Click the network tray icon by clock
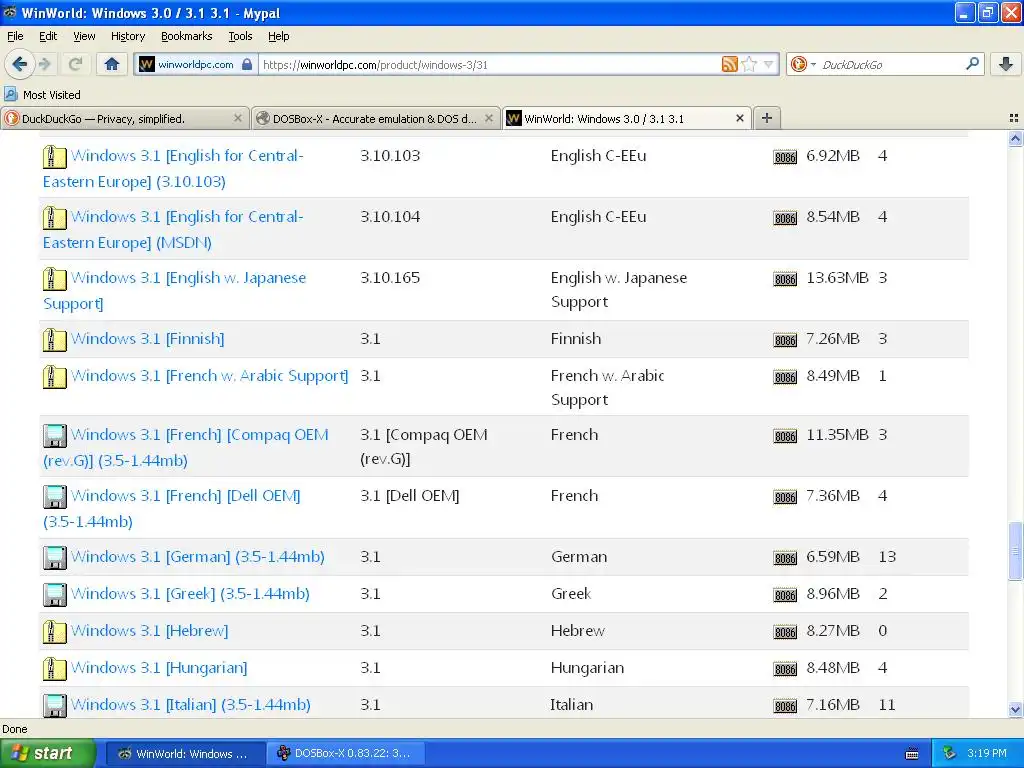The width and height of the screenshot is (1024, 768). click(950, 753)
